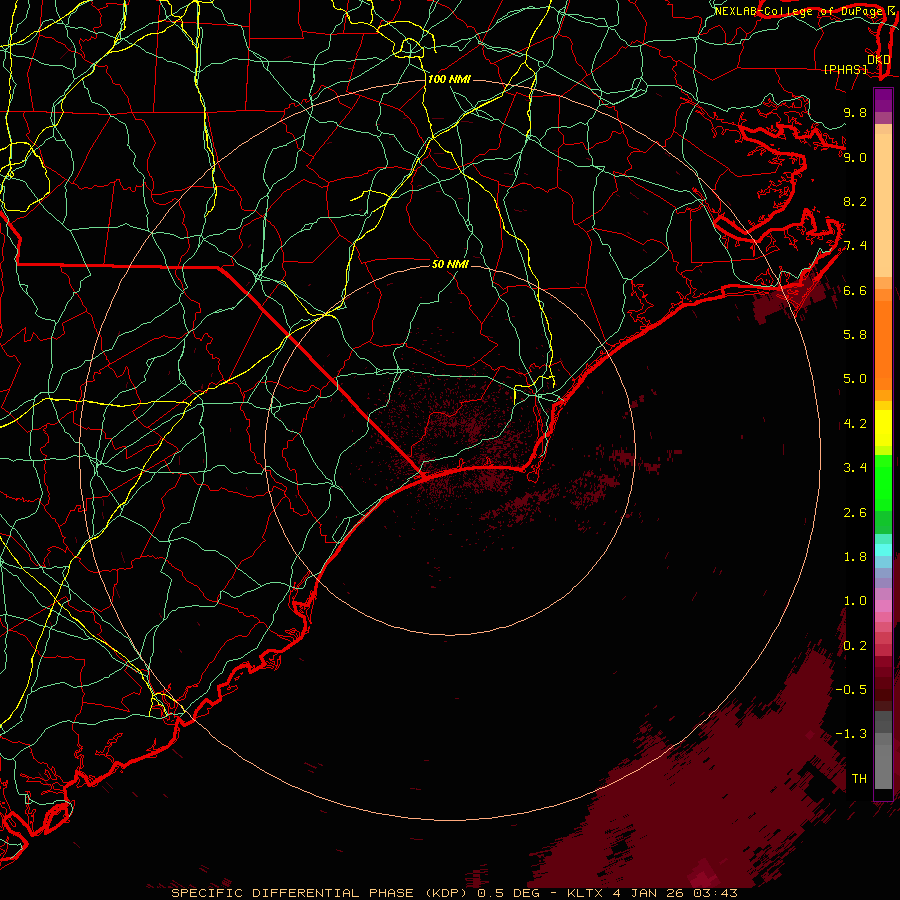Pick the bright green band of the color bar
900x900 pixels.
[x=883, y=482]
